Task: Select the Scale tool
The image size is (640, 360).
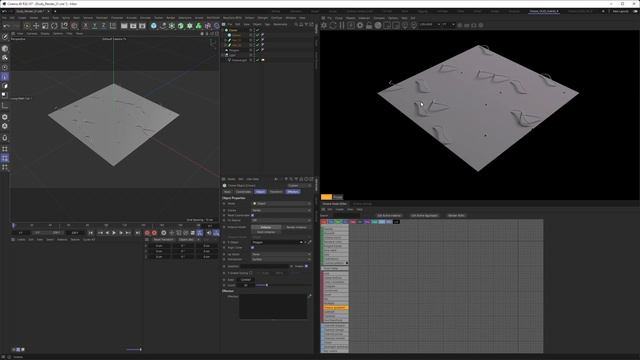Action: click(x=45, y=26)
